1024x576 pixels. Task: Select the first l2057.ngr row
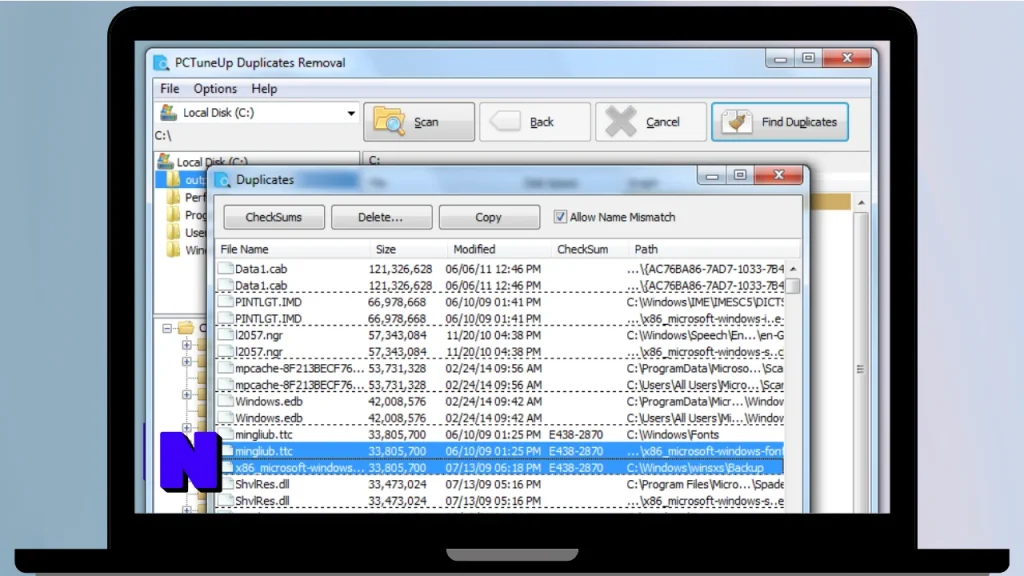tap(500, 335)
